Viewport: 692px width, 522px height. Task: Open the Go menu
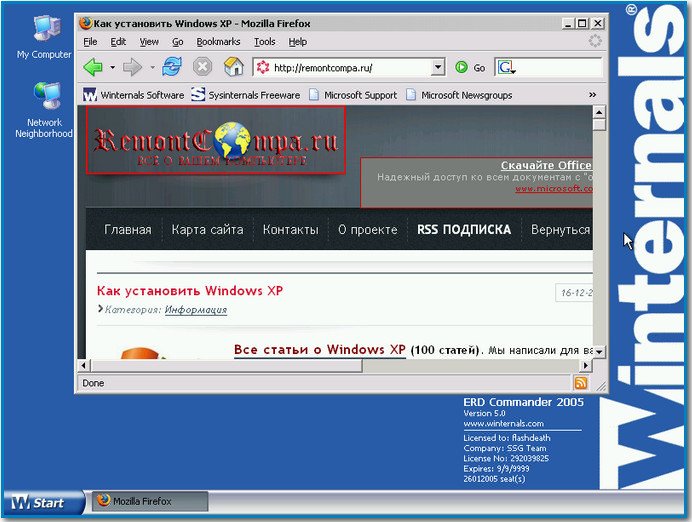click(x=177, y=41)
